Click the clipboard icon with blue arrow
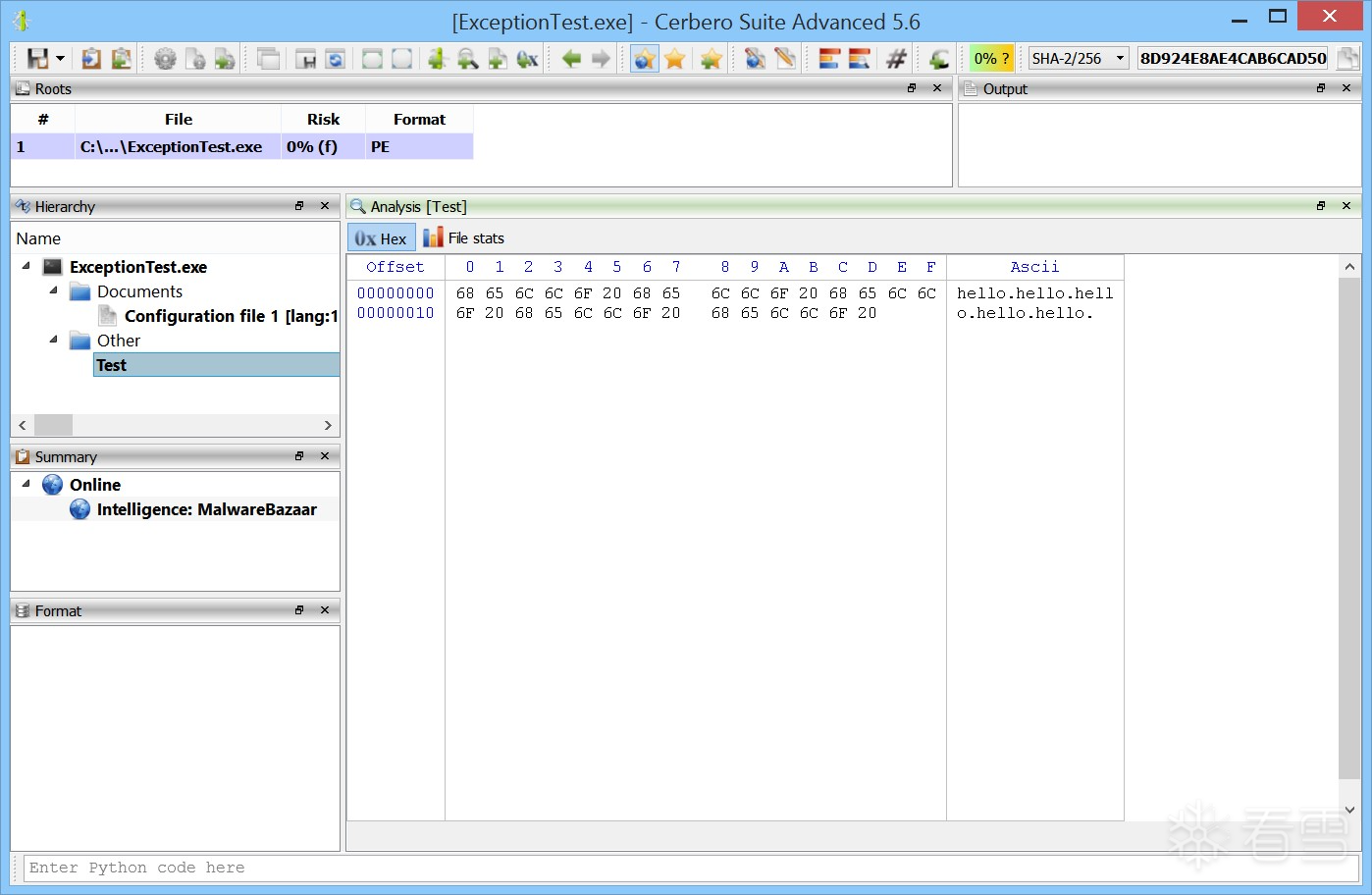The image size is (1372, 895). [91, 59]
